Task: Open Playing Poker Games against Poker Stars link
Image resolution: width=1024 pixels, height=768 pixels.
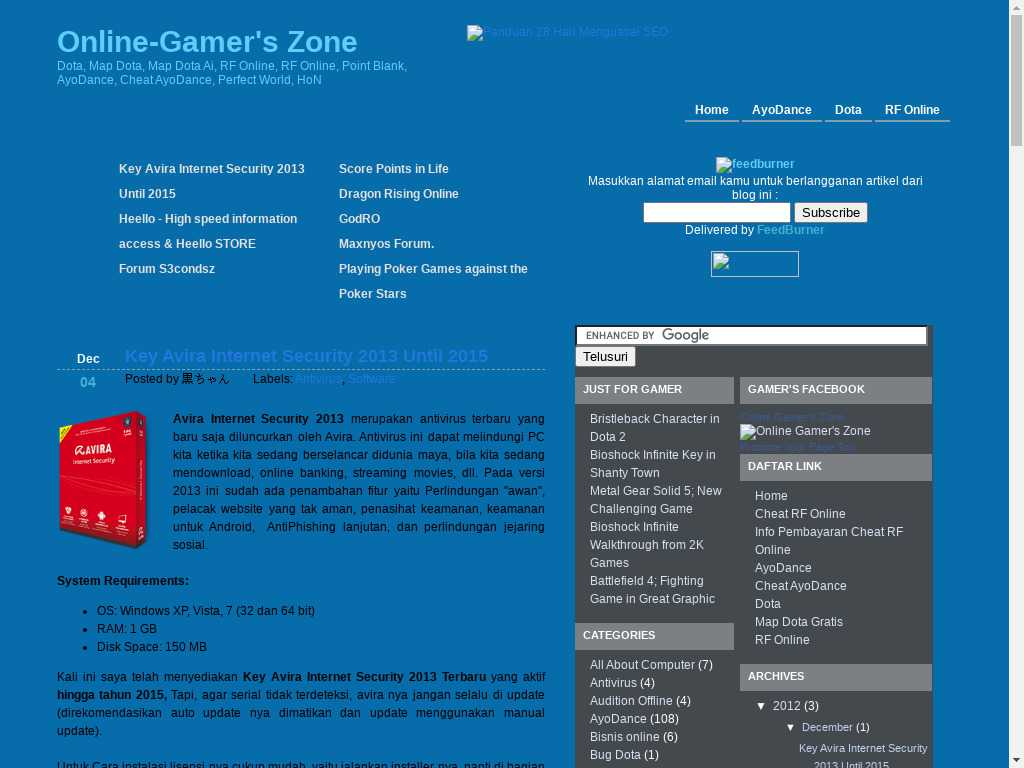Action: [x=433, y=281]
